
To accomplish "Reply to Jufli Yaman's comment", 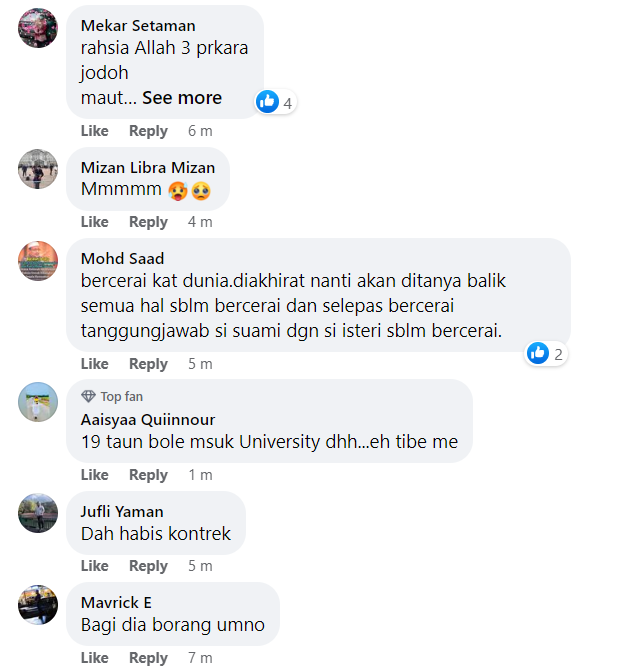I will tap(148, 566).
